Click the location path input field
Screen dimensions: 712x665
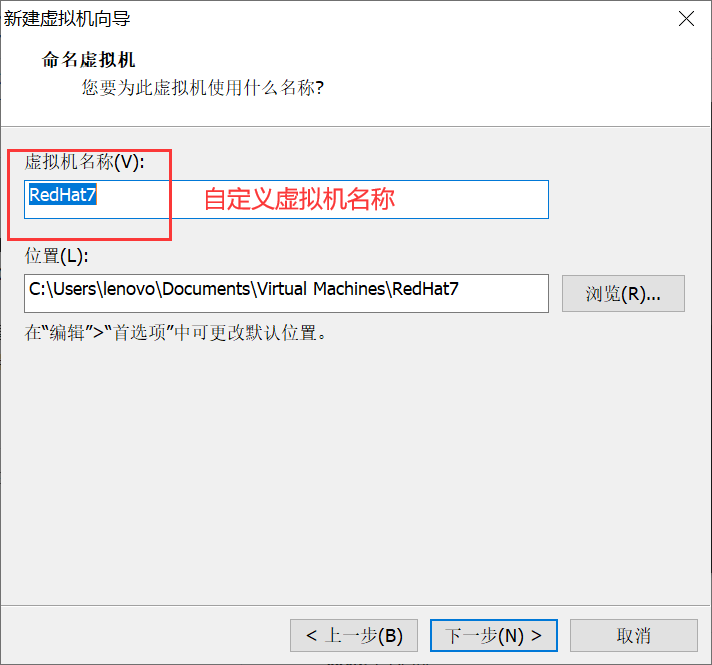[x=286, y=293]
